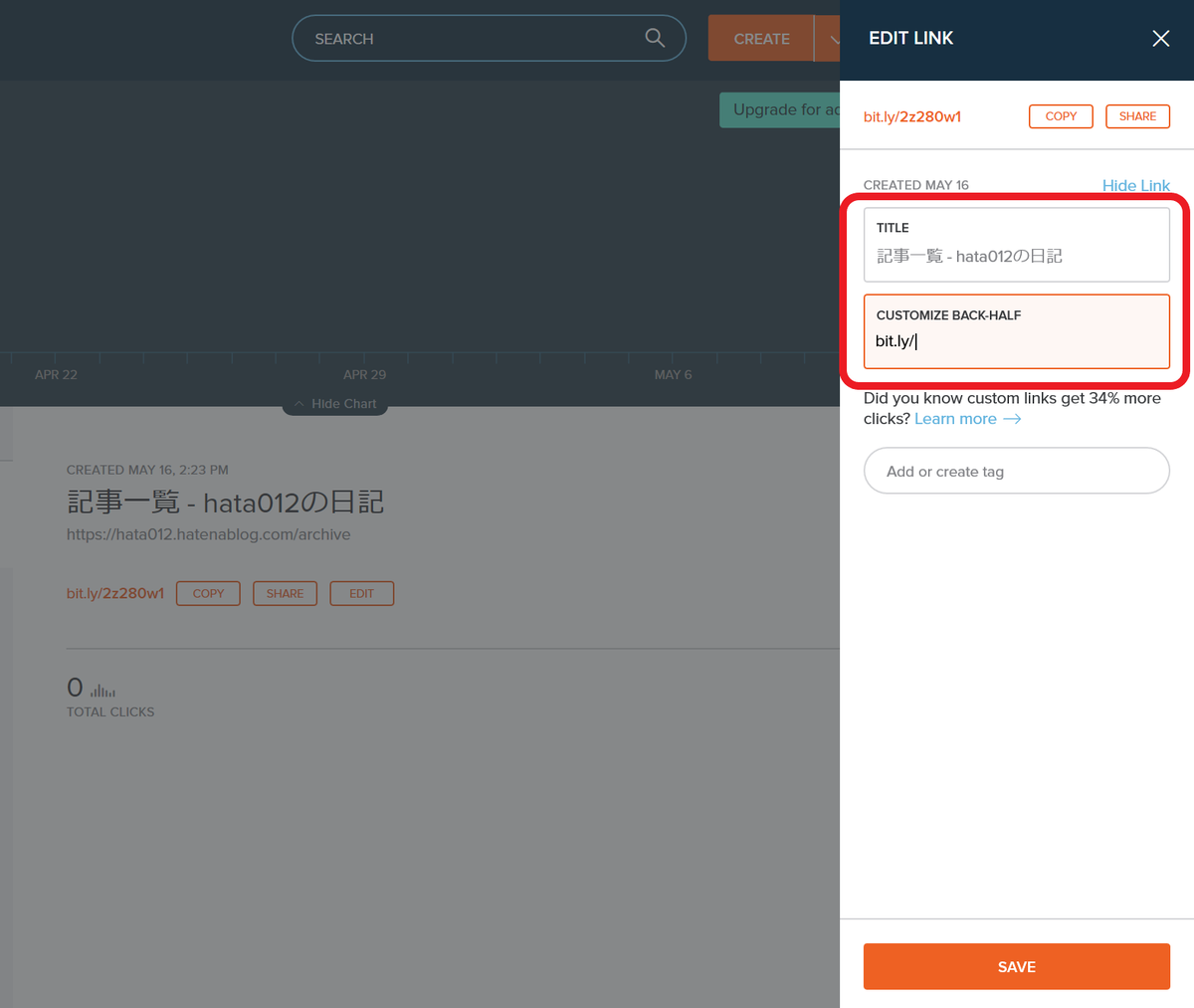Close the Edit Link panel

point(1160,38)
